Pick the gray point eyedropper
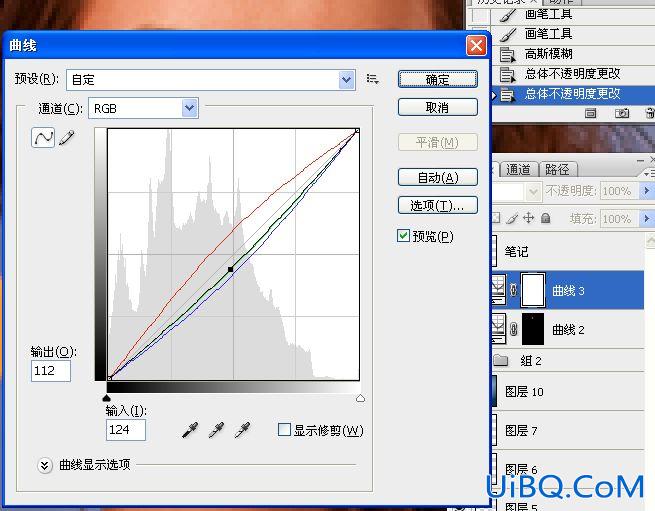This screenshot has height=511, width=655. 216,430
